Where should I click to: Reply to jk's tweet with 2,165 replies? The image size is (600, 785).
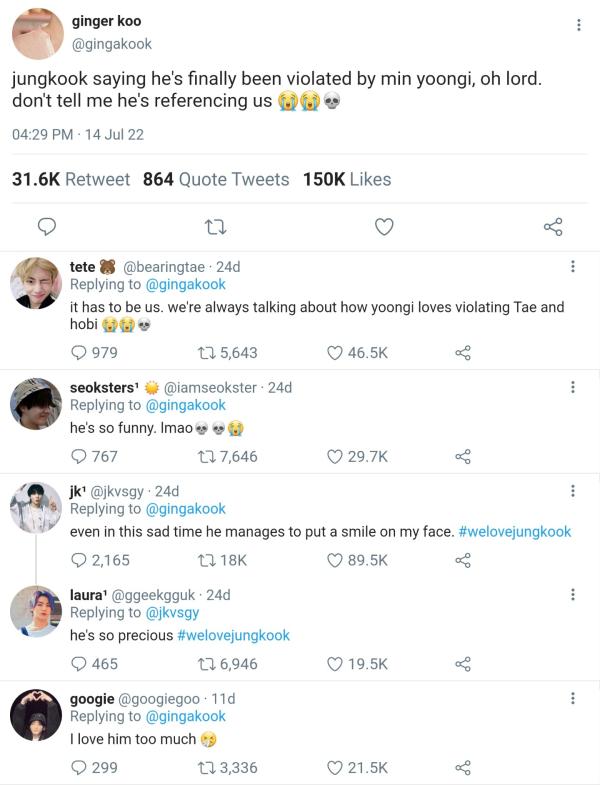(x=79, y=560)
